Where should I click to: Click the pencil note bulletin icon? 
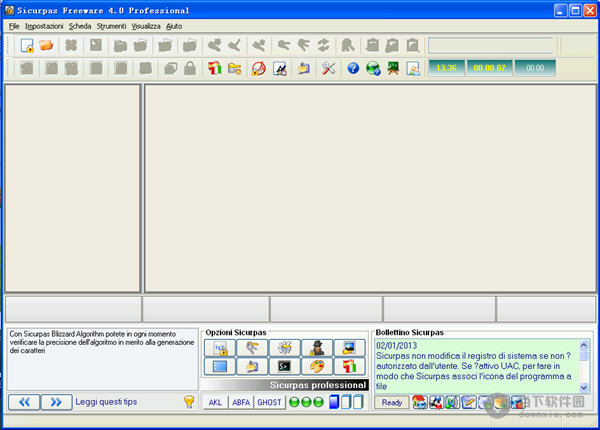tap(469, 402)
